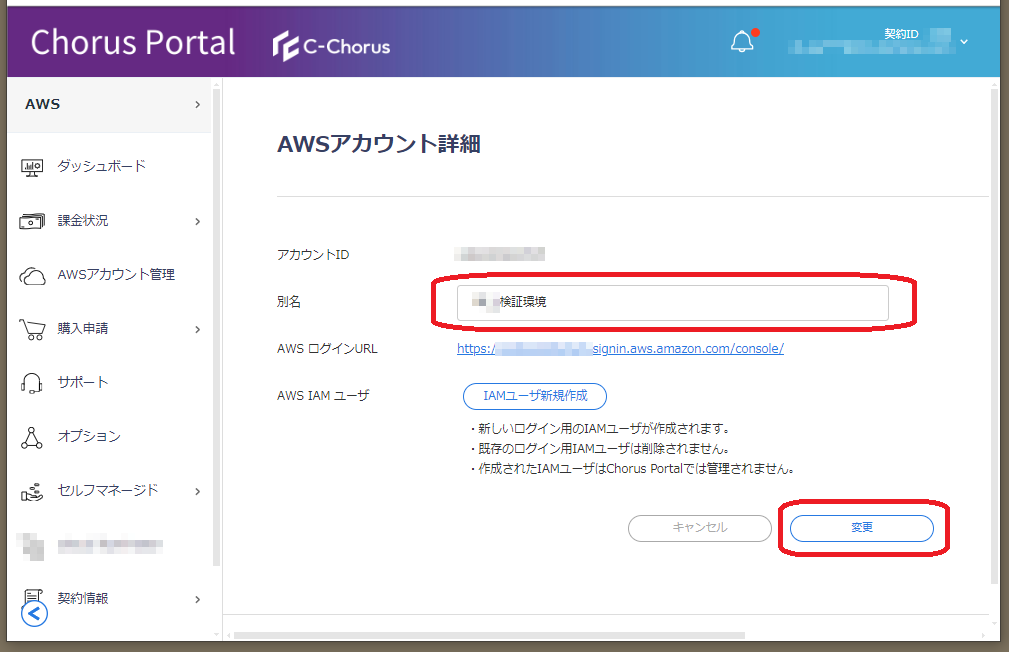The width and height of the screenshot is (1009, 652).
Task: Click the purchase request cart icon
Action: coord(32,329)
